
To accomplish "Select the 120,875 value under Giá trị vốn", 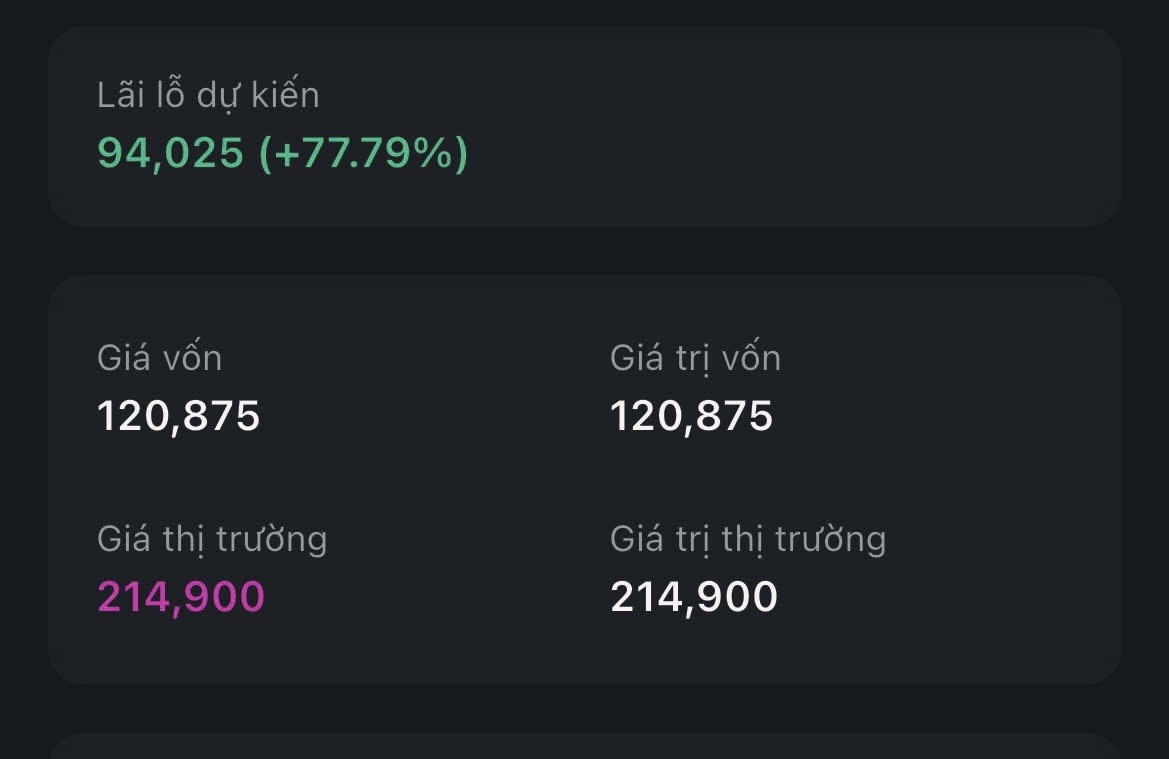I will click(x=691, y=416).
